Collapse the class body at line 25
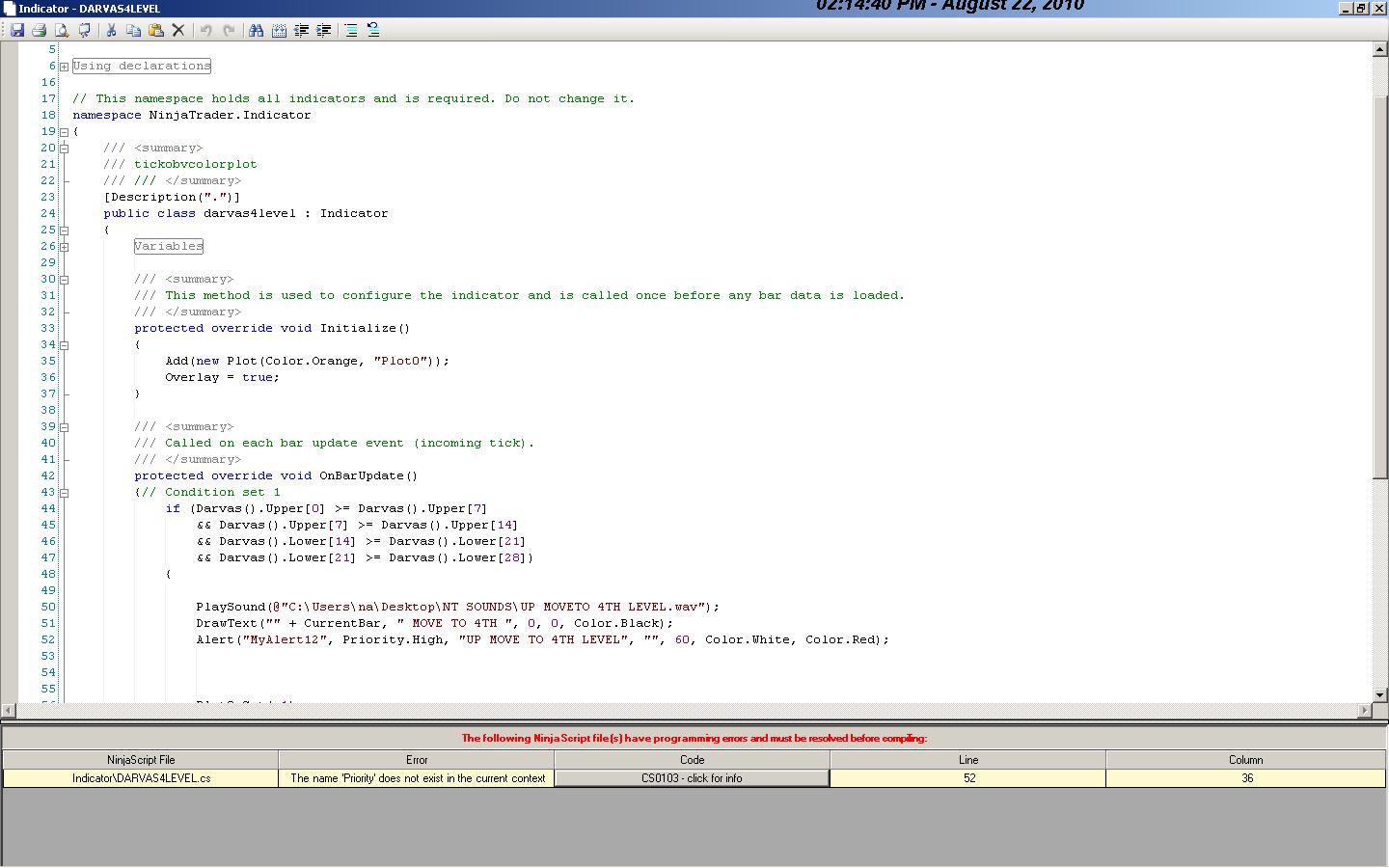 tap(64, 231)
